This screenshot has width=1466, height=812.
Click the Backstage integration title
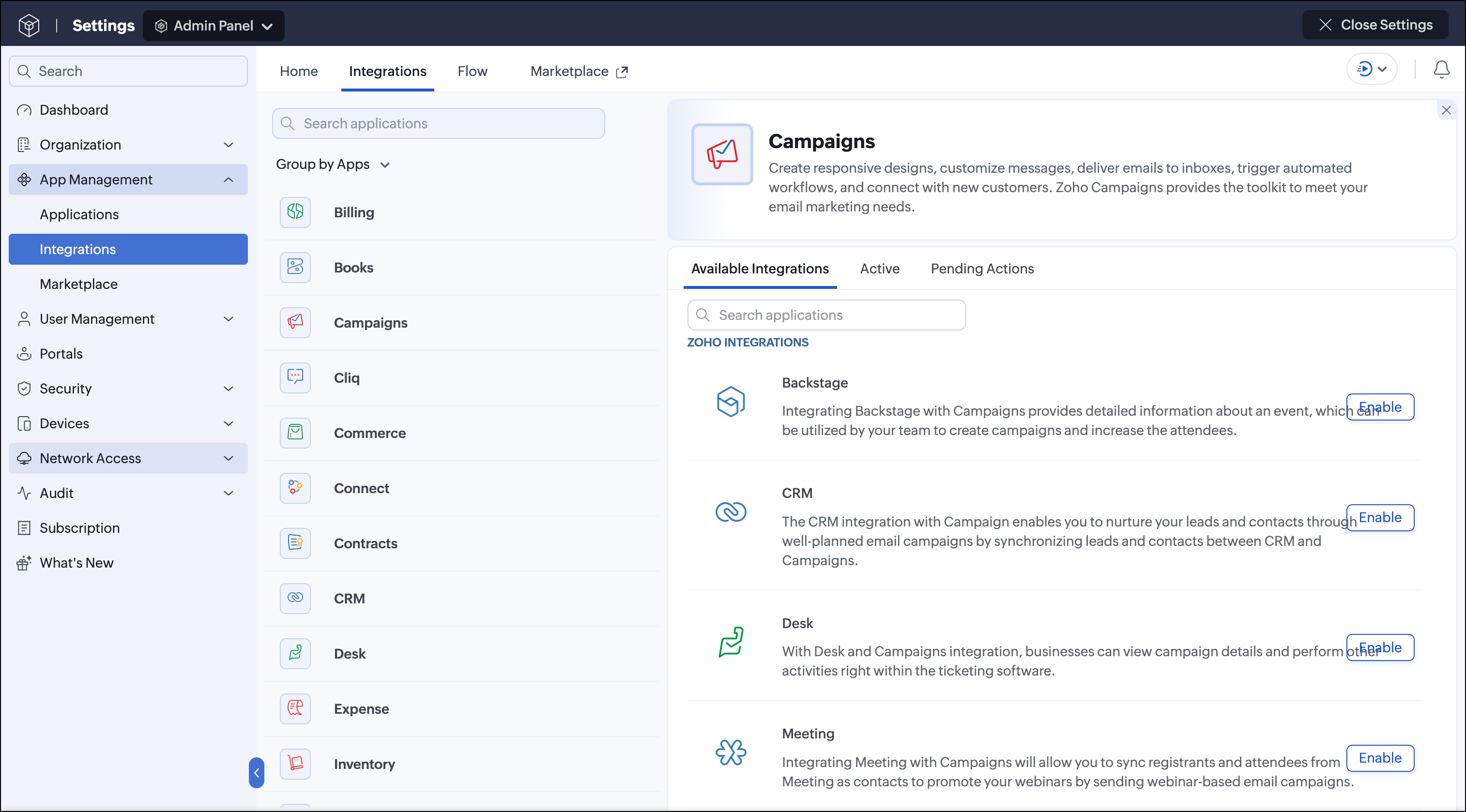click(814, 383)
